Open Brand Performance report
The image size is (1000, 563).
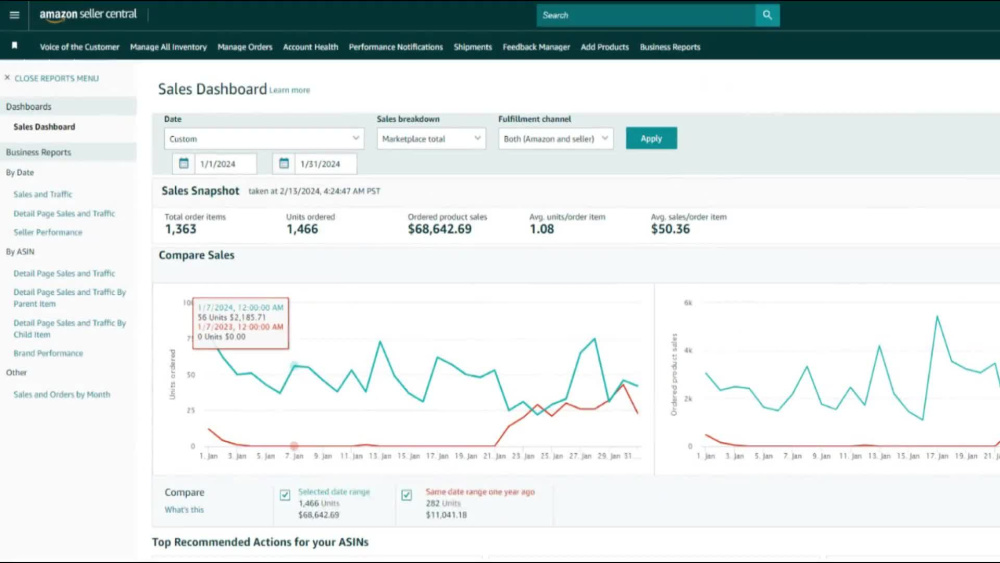(x=48, y=353)
